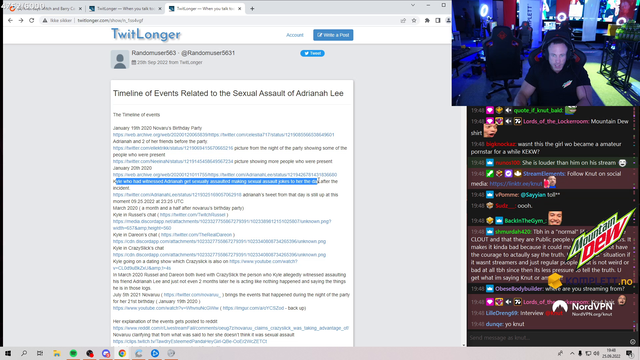Open the Chrome profile avatar menu
The image size is (640, 360).
tap(448, 20)
